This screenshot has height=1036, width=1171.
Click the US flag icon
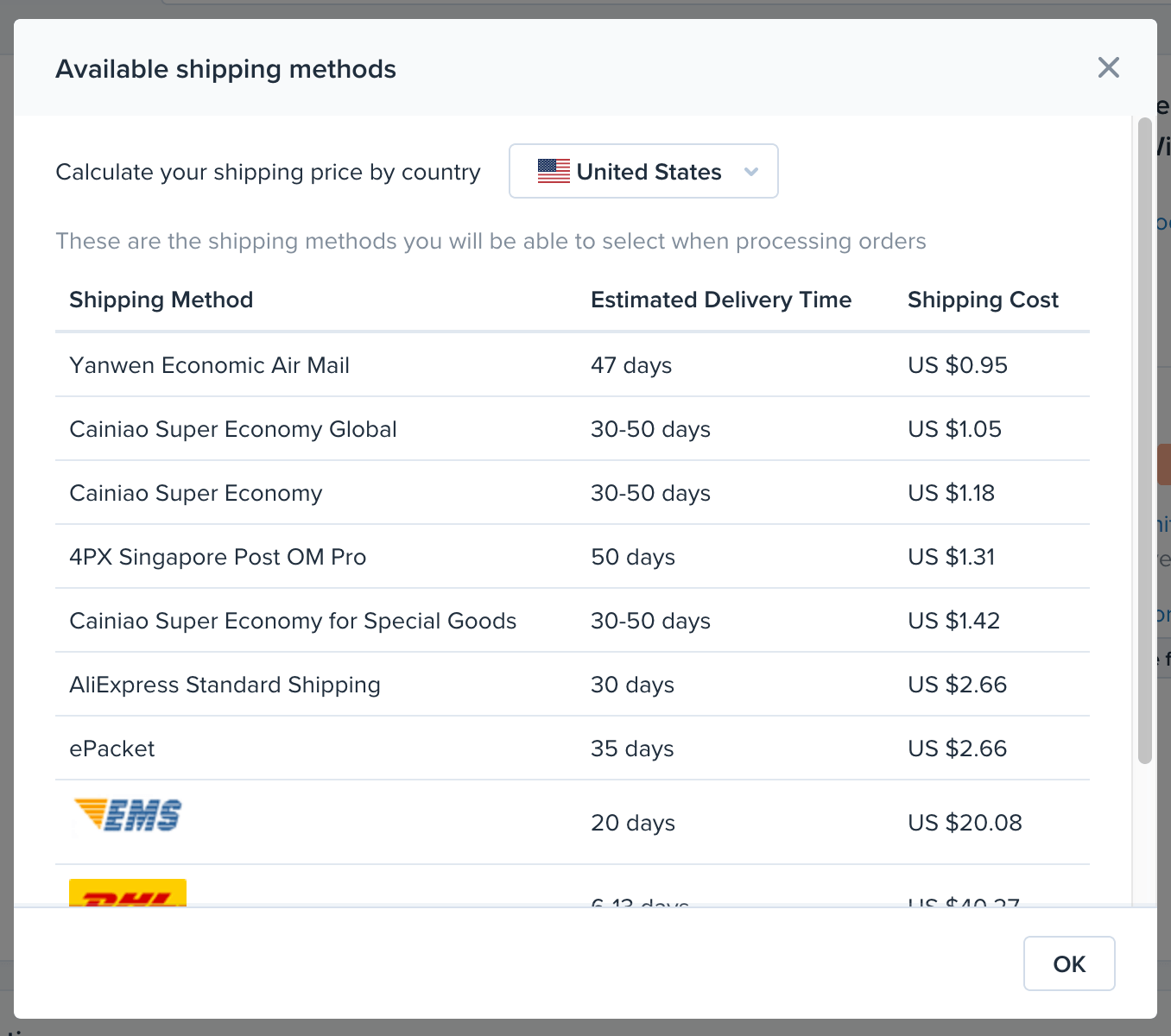[554, 171]
